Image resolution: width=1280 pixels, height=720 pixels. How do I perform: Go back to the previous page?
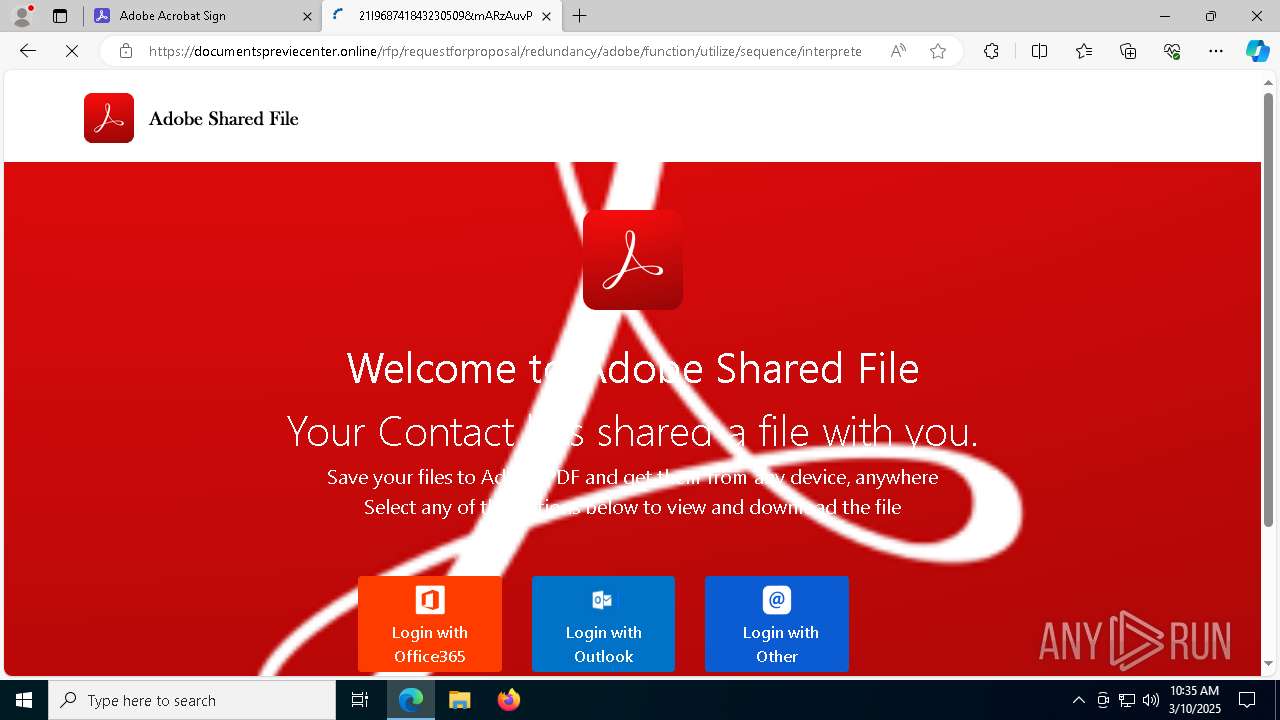coord(28,51)
